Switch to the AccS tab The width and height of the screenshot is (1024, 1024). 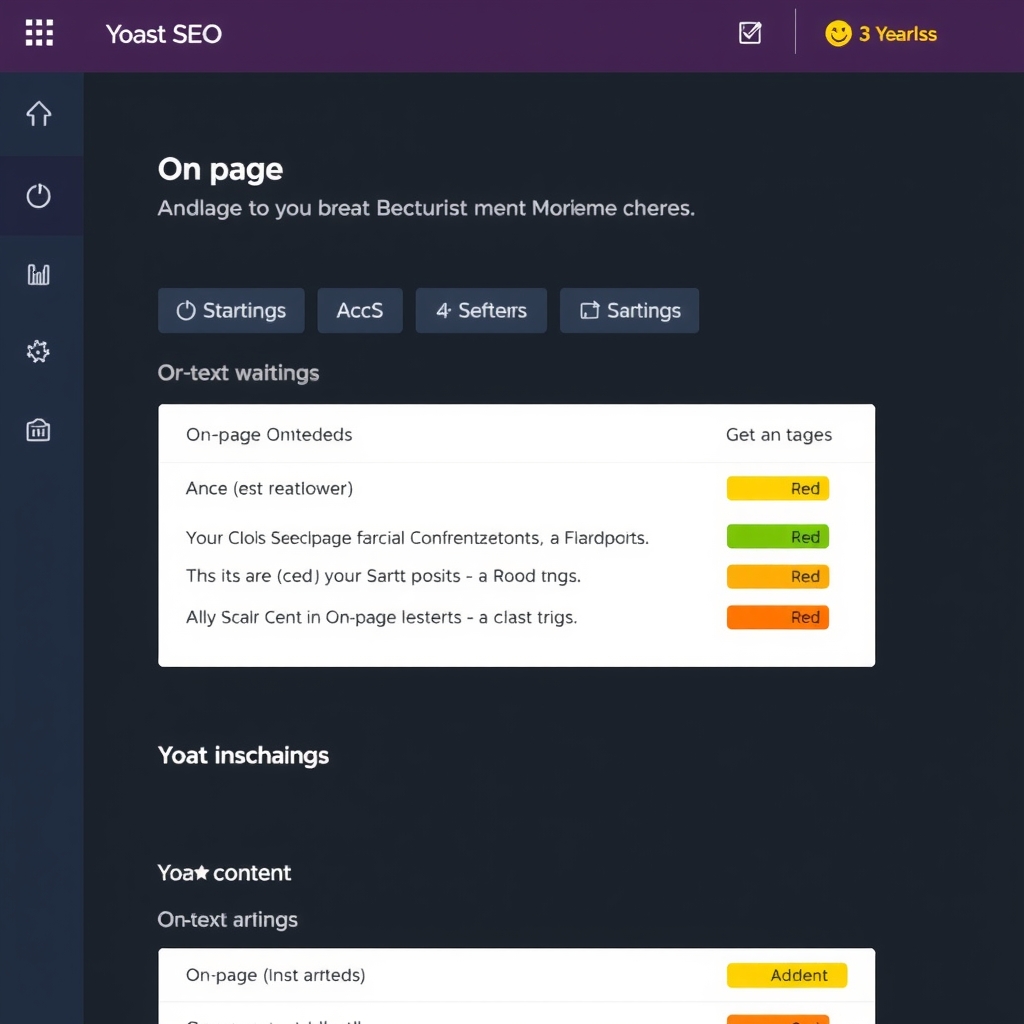click(x=360, y=310)
